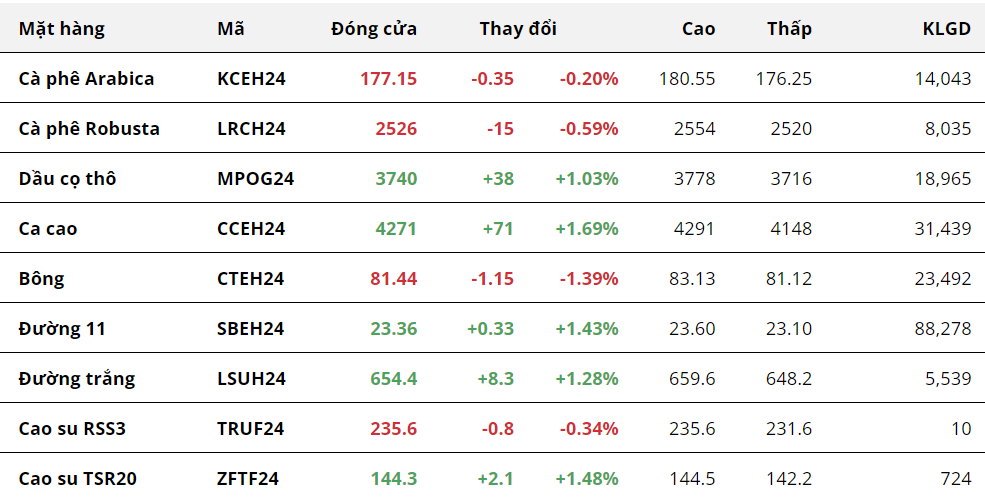Image resolution: width=985 pixels, height=500 pixels.
Task: Click the Mã column header
Action: tap(231, 29)
